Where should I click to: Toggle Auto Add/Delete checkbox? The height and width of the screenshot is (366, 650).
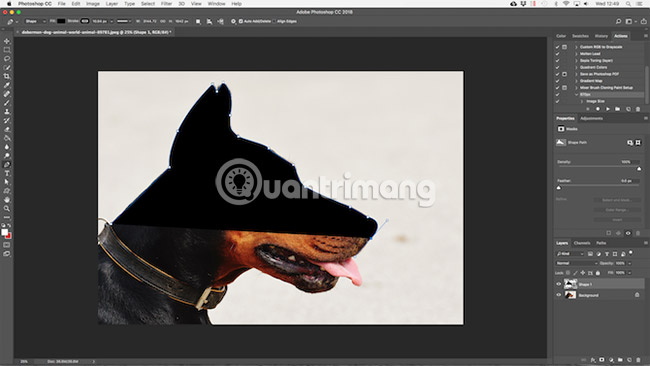click(240, 21)
